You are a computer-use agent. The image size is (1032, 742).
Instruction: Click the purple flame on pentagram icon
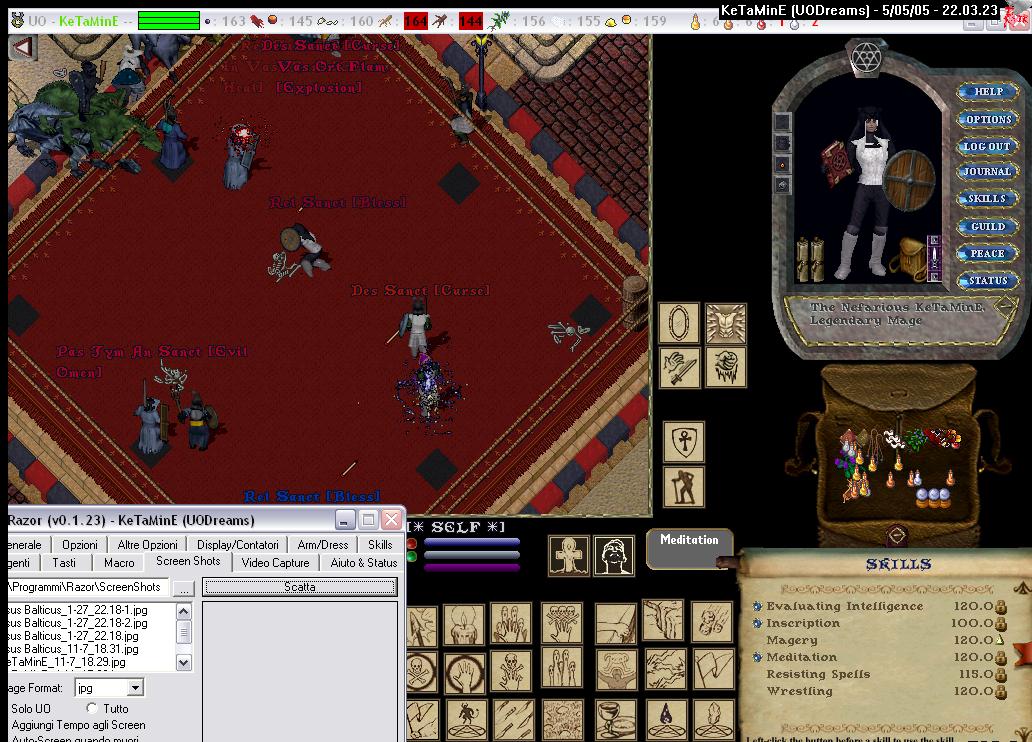pyautogui.click(x=666, y=720)
